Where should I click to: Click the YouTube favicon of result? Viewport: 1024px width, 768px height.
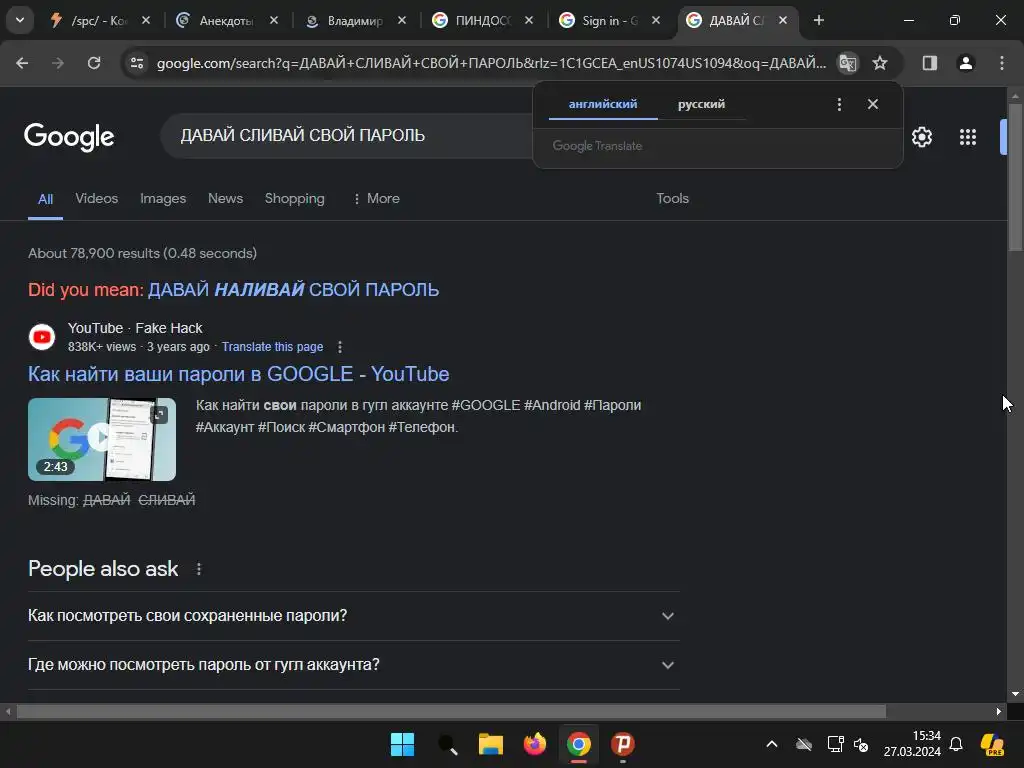[42, 337]
